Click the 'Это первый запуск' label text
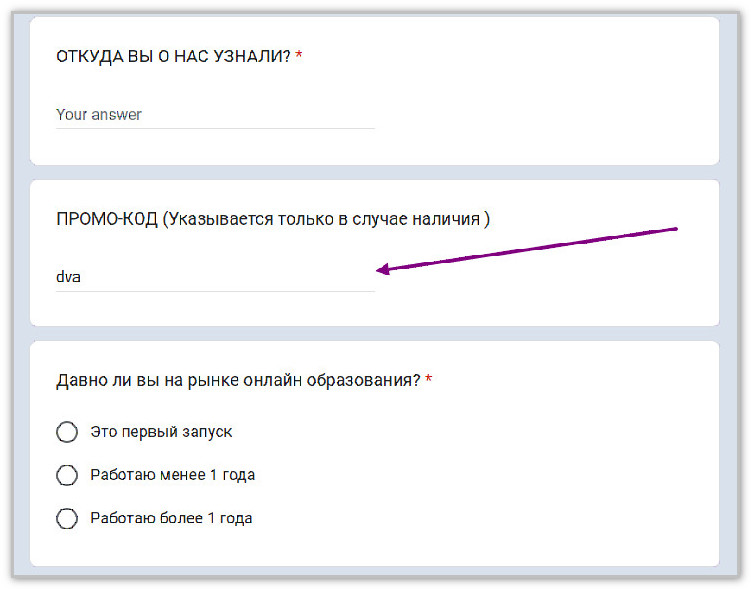Image resolution: width=751 pixels, height=589 pixels. point(161,432)
